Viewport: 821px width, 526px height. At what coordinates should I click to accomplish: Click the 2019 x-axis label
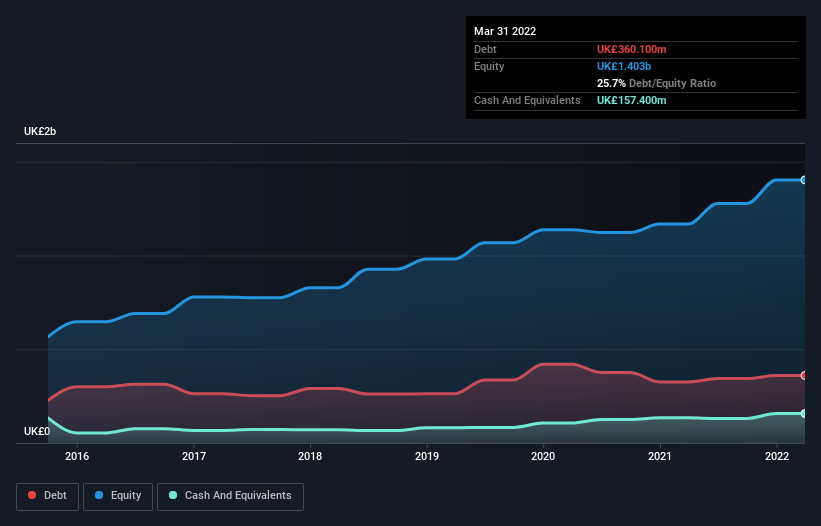pos(427,456)
